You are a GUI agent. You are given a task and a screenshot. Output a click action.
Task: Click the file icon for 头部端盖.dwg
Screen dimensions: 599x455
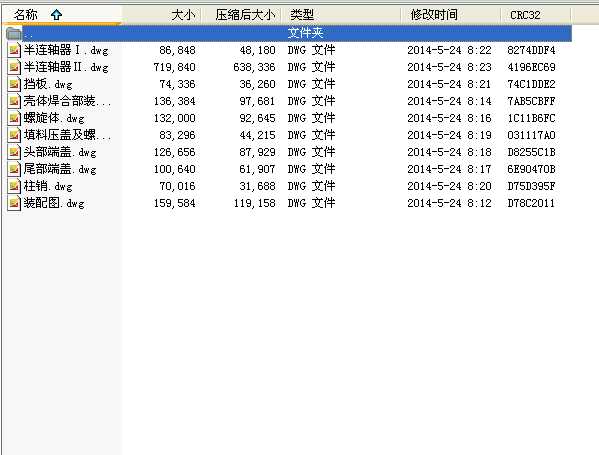(14, 152)
